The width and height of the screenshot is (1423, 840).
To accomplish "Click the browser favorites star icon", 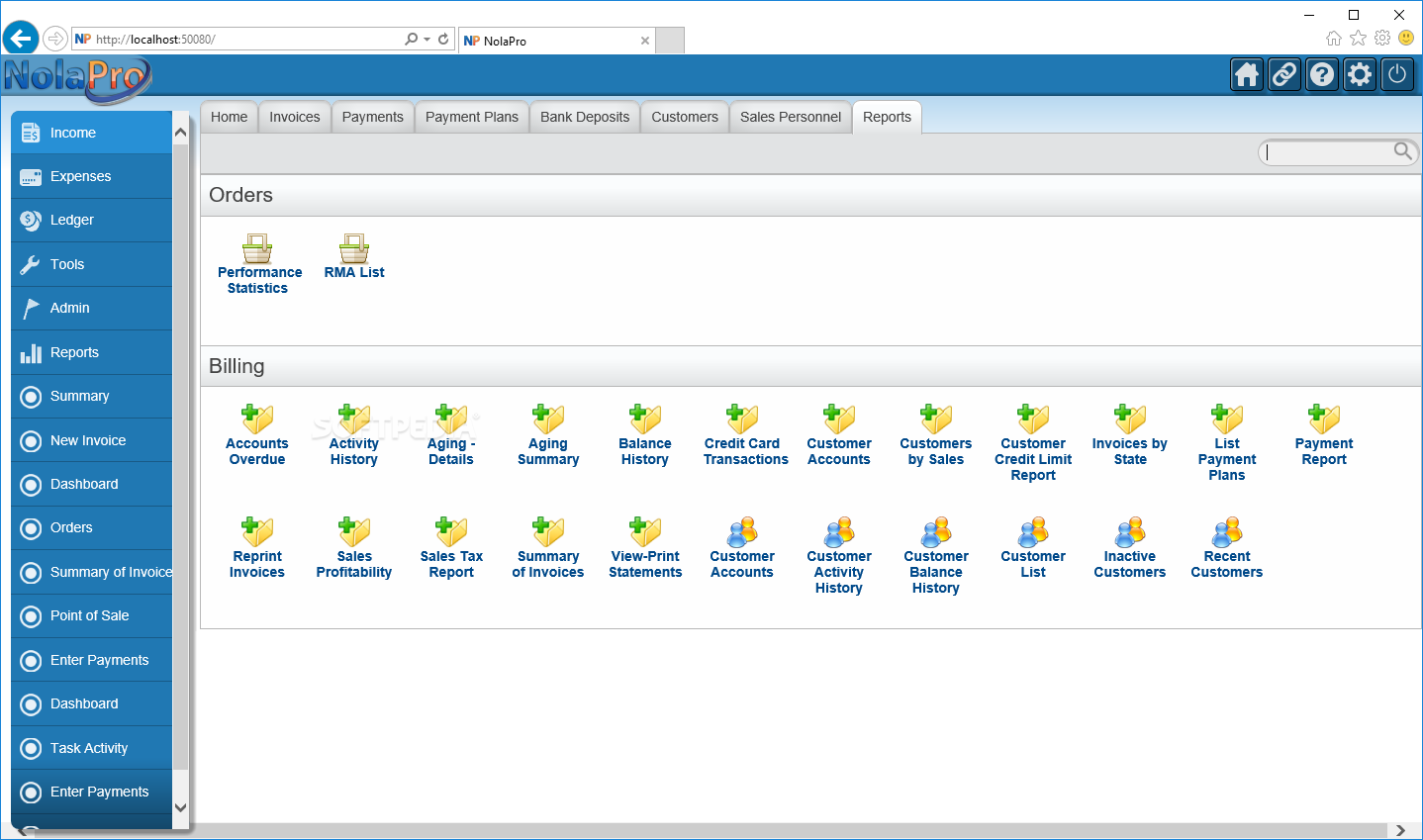I will [x=1358, y=39].
